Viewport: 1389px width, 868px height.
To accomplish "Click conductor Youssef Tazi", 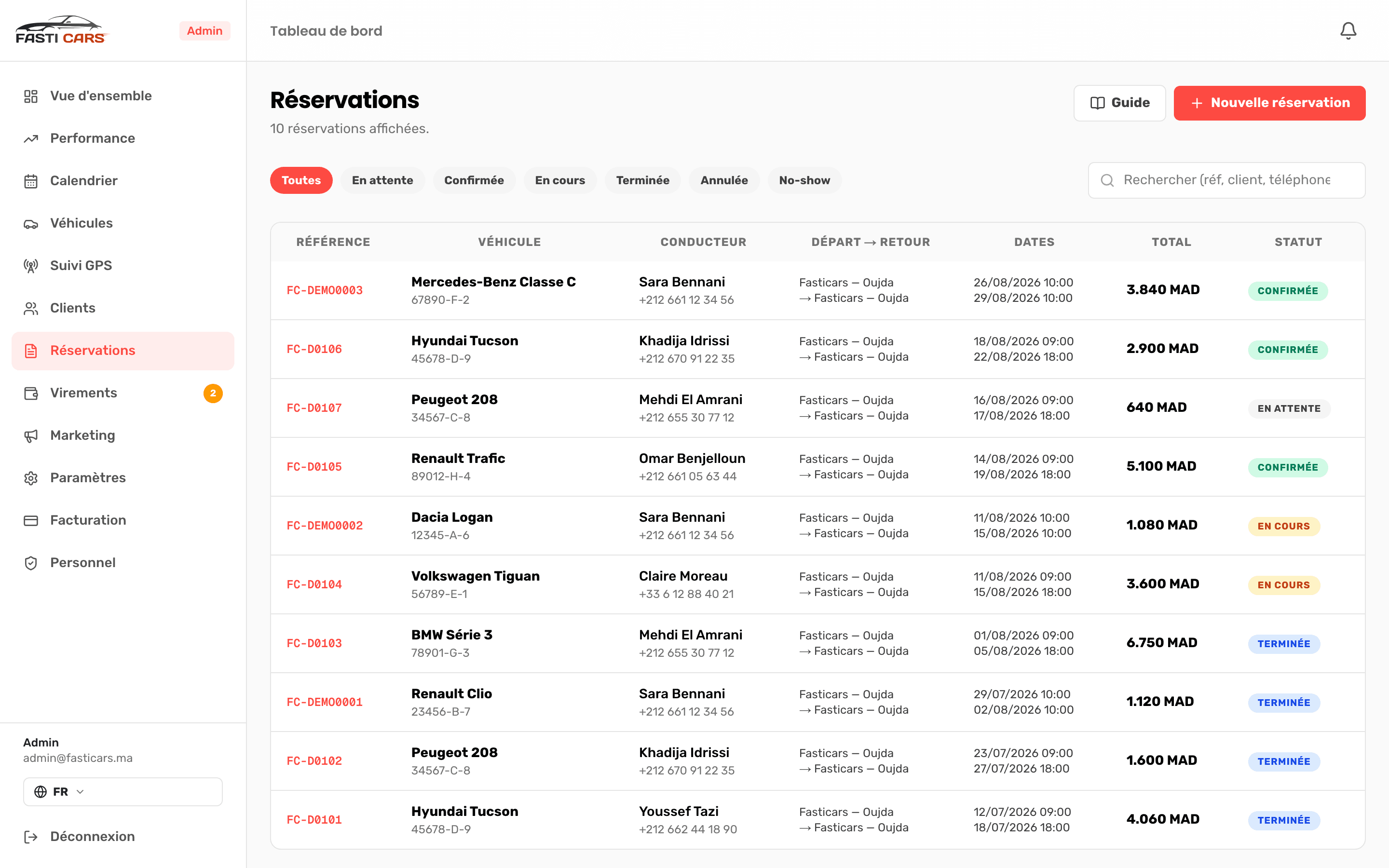I will (x=679, y=811).
